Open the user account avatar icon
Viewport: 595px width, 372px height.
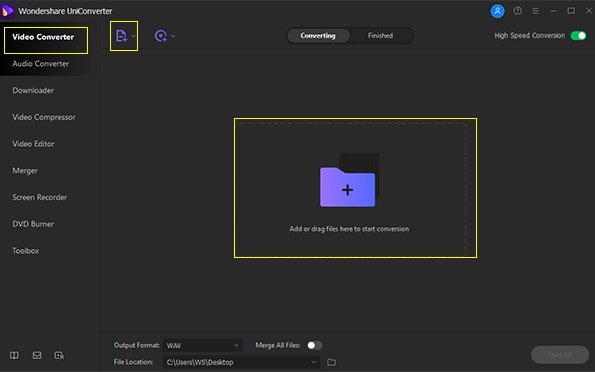(x=497, y=11)
